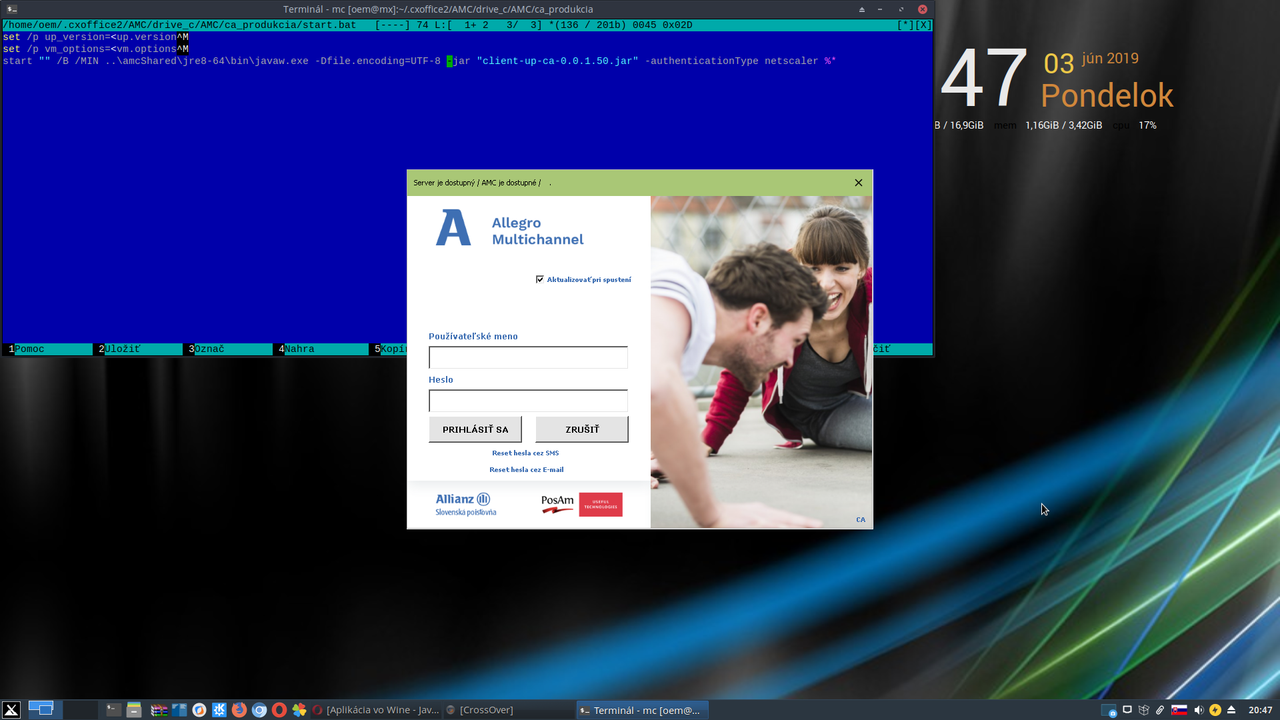Click the eject removable media tray icon

point(1231,710)
